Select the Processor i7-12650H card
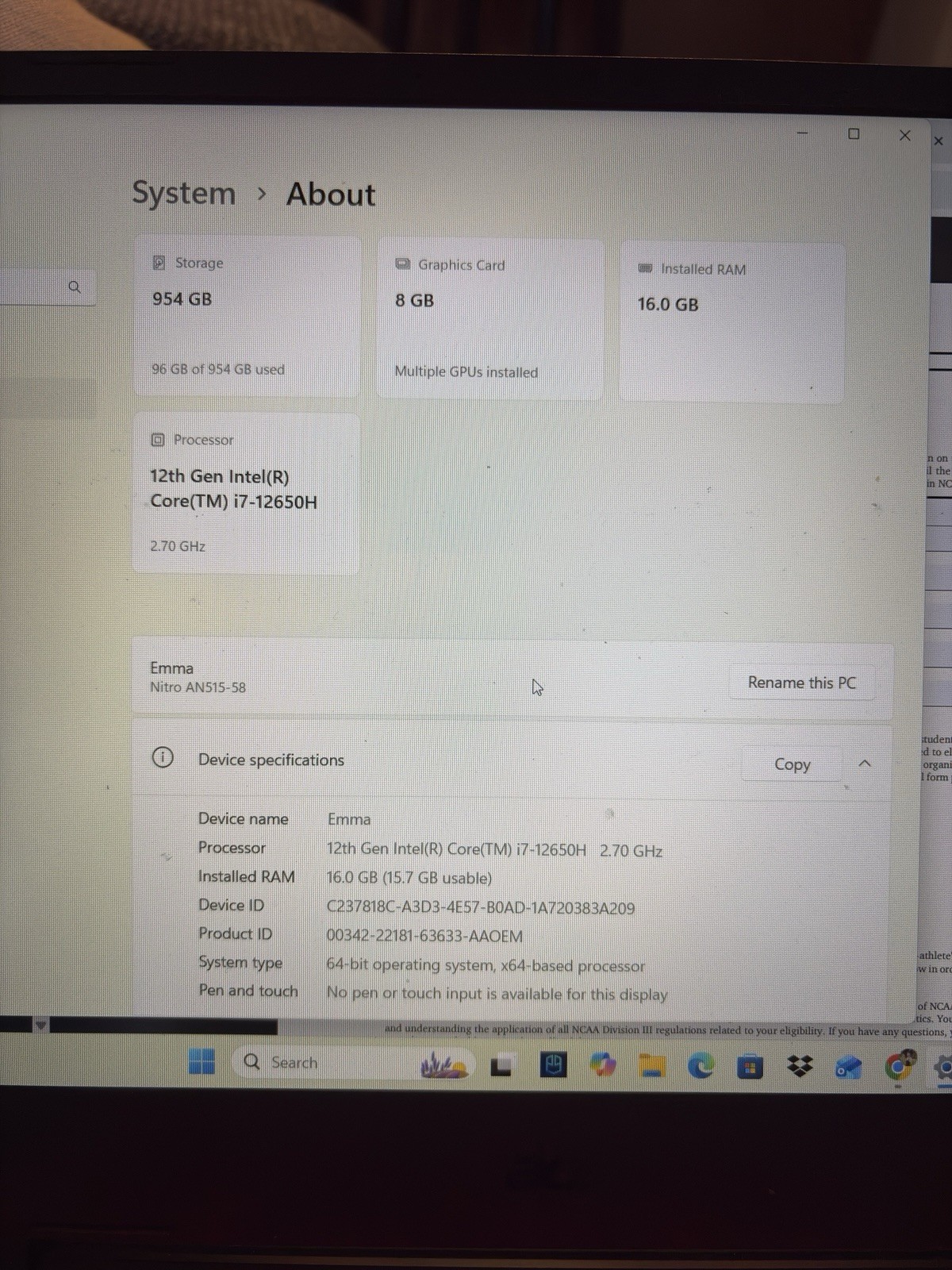The height and width of the screenshot is (1270, 952). click(246, 493)
